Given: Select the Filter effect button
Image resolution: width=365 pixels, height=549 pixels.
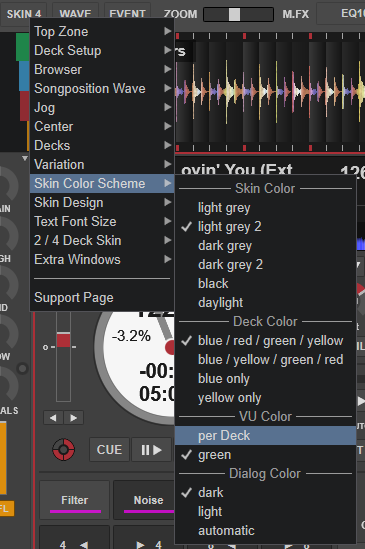Looking at the screenshot, I should (x=75, y=500).
